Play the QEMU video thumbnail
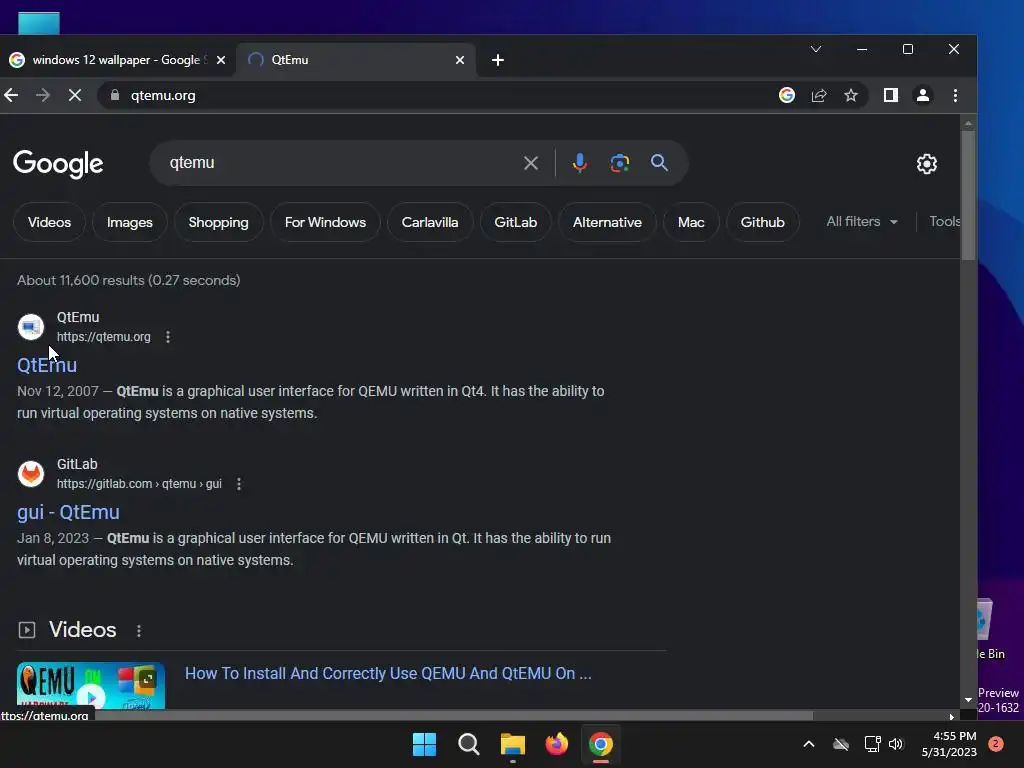 coord(91,686)
